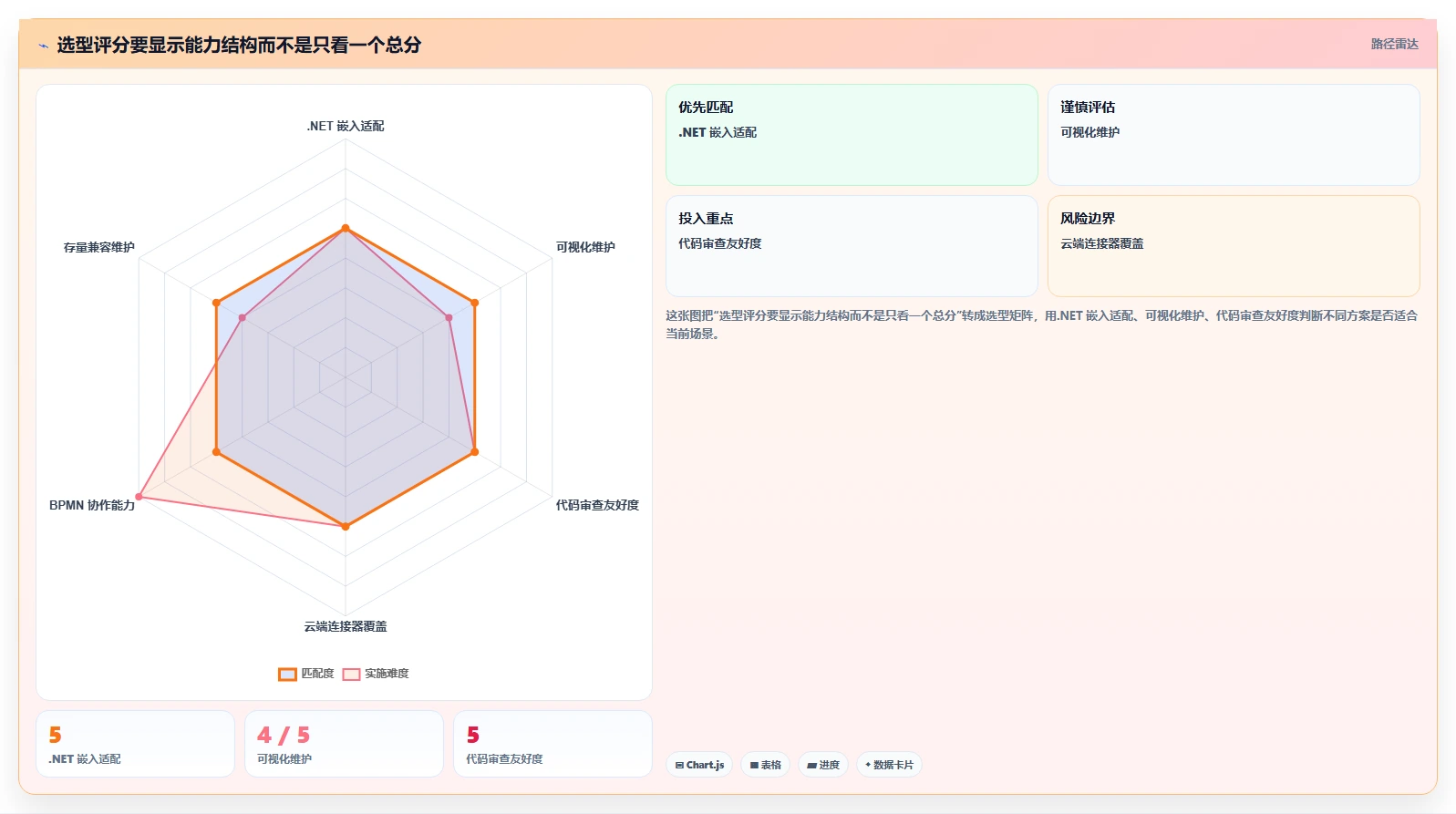Click the panel title 选型评分要显示能力结构而不是只看一个总分
1456x814 pixels.
239,45
